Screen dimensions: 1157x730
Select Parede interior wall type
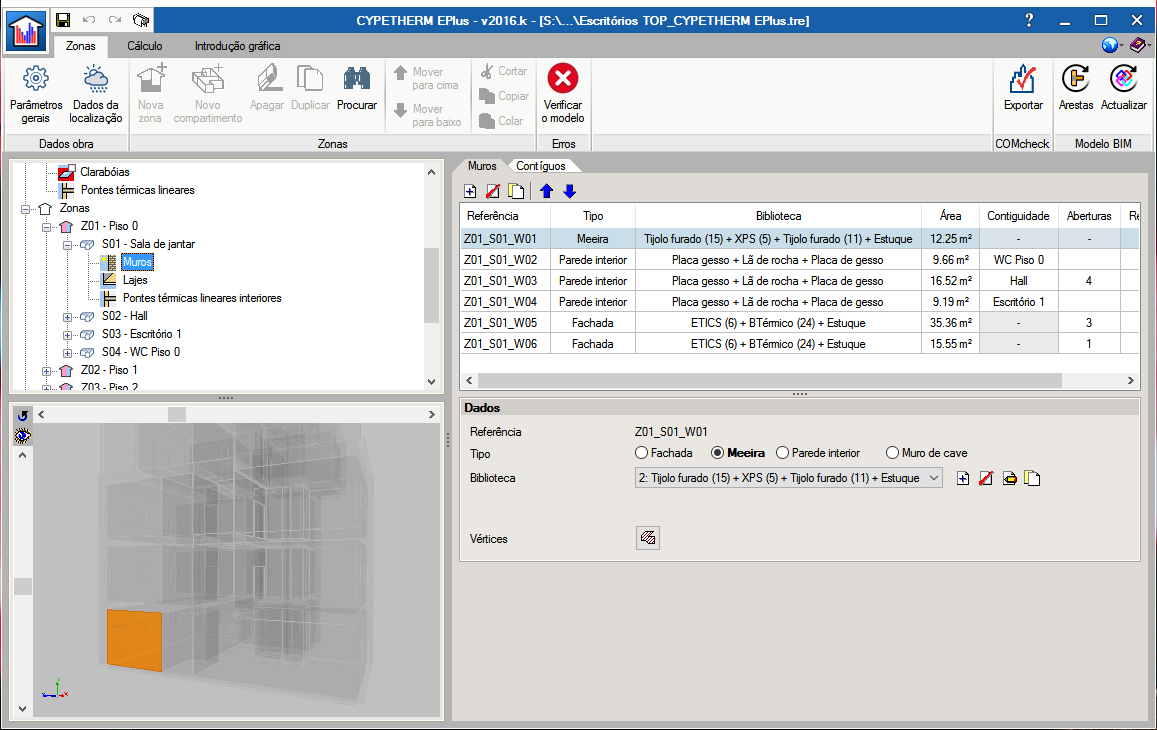click(818, 452)
